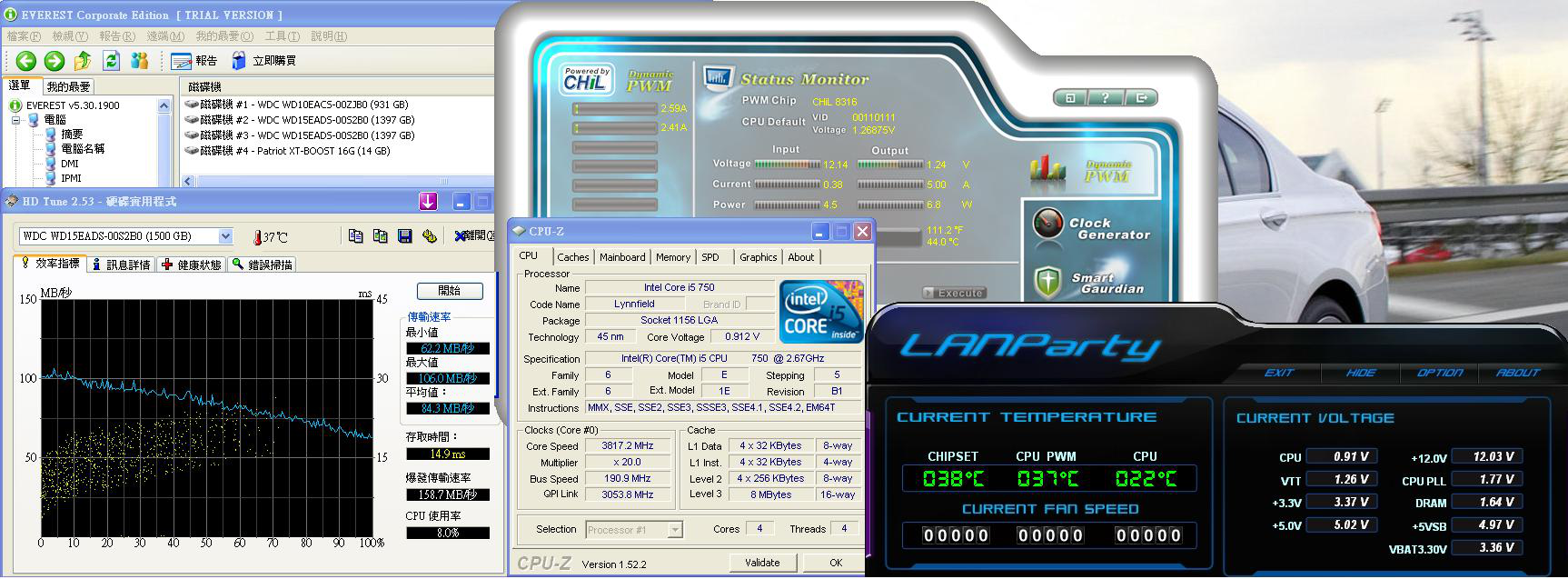Click the 開始 button in HD Tune
1568x579 pixels.
(x=450, y=291)
